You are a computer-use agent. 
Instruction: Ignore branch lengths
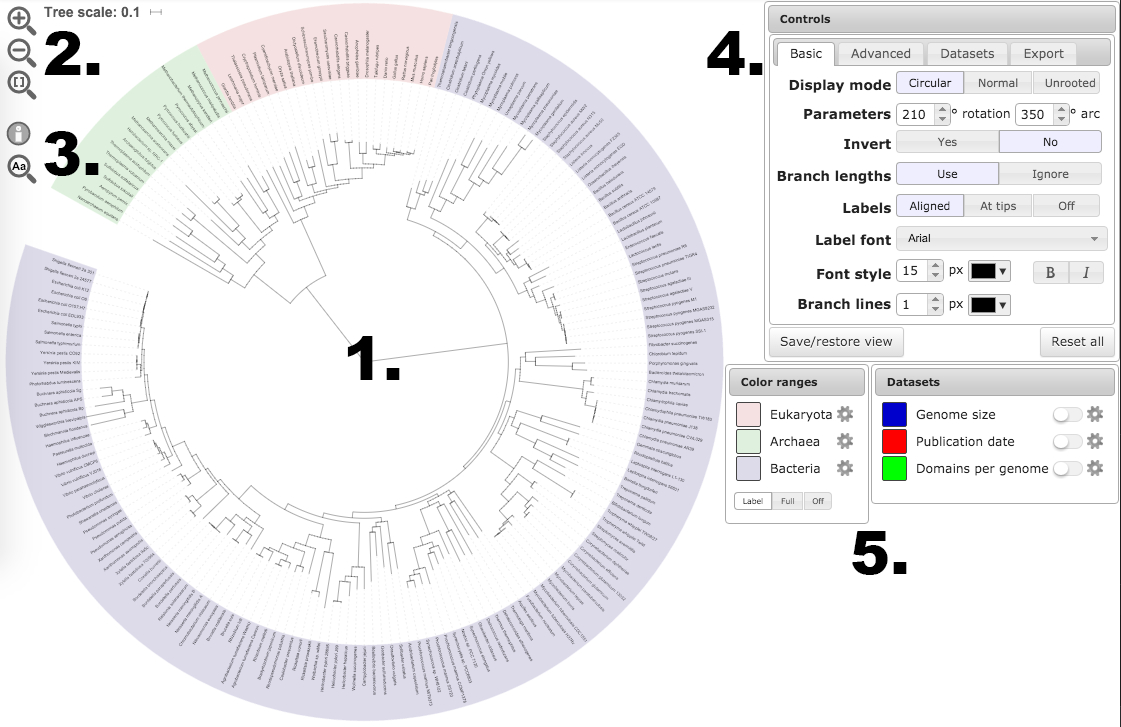point(1050,174)
